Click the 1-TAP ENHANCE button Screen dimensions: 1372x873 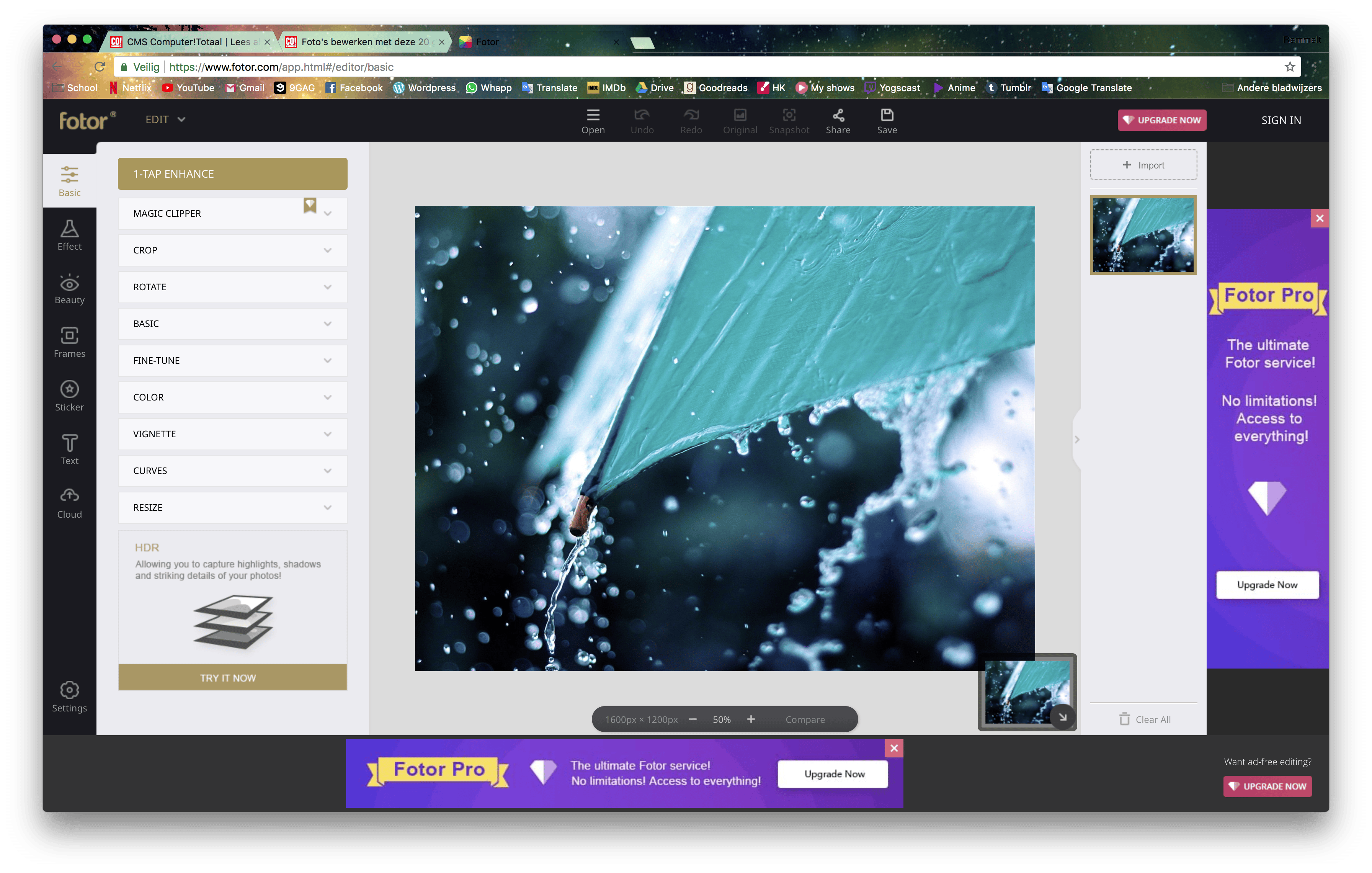pos(232,174)
